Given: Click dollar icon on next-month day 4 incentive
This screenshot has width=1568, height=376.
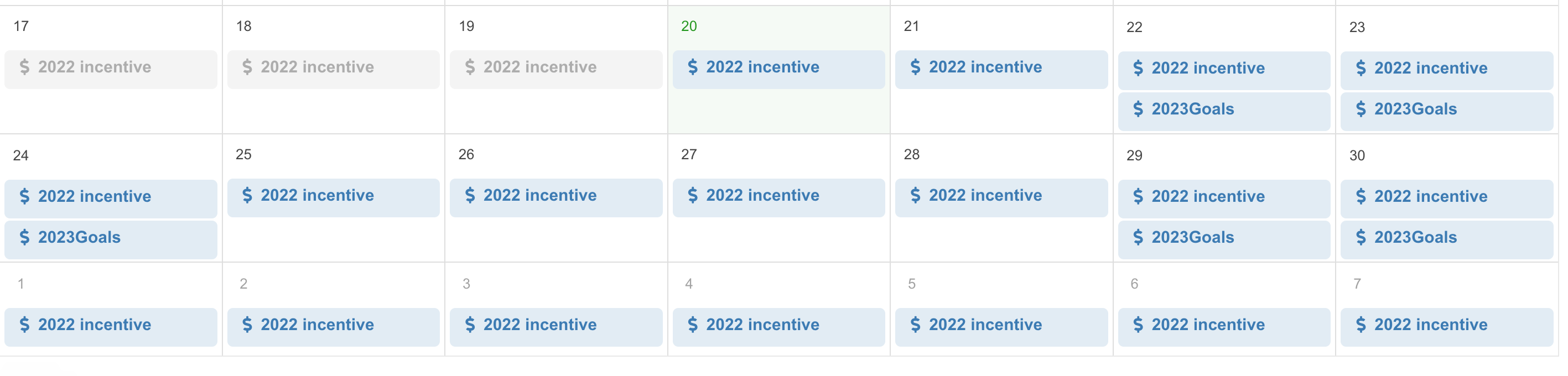Looking at the screenshot, I should click(692, 325).
